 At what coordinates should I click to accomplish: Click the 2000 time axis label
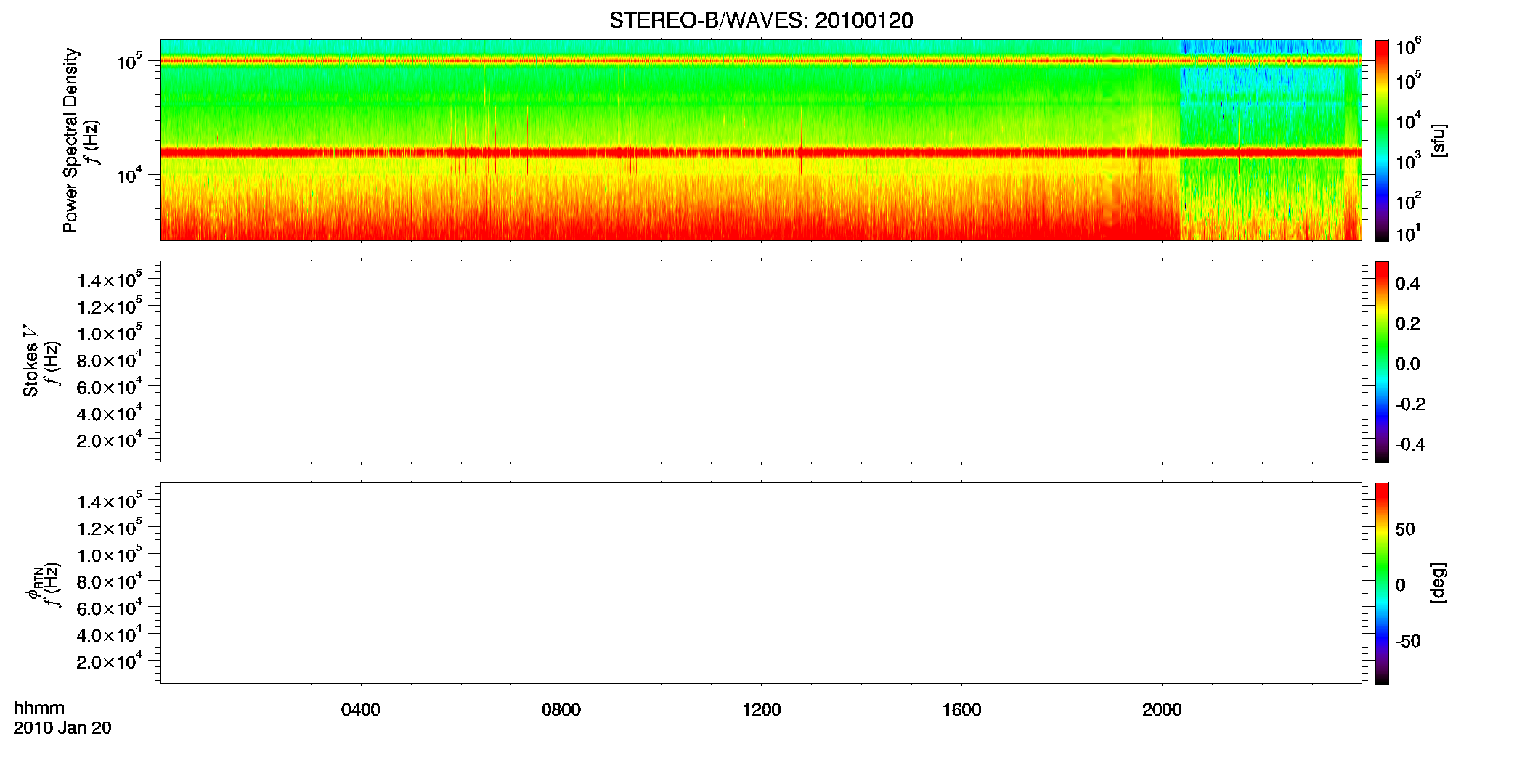click(x=1162, y=710)
